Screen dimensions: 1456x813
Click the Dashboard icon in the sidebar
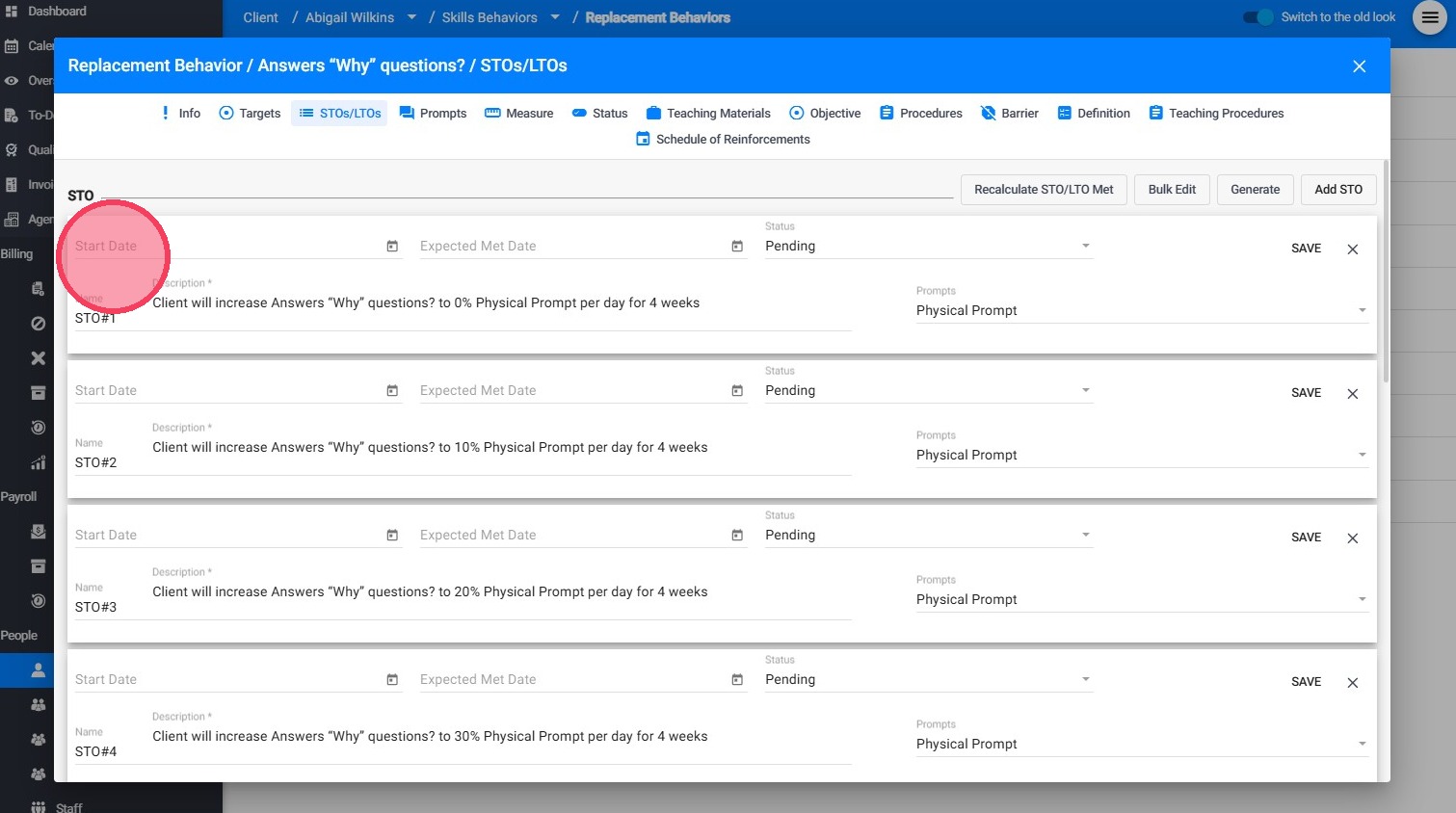[12, 12]
